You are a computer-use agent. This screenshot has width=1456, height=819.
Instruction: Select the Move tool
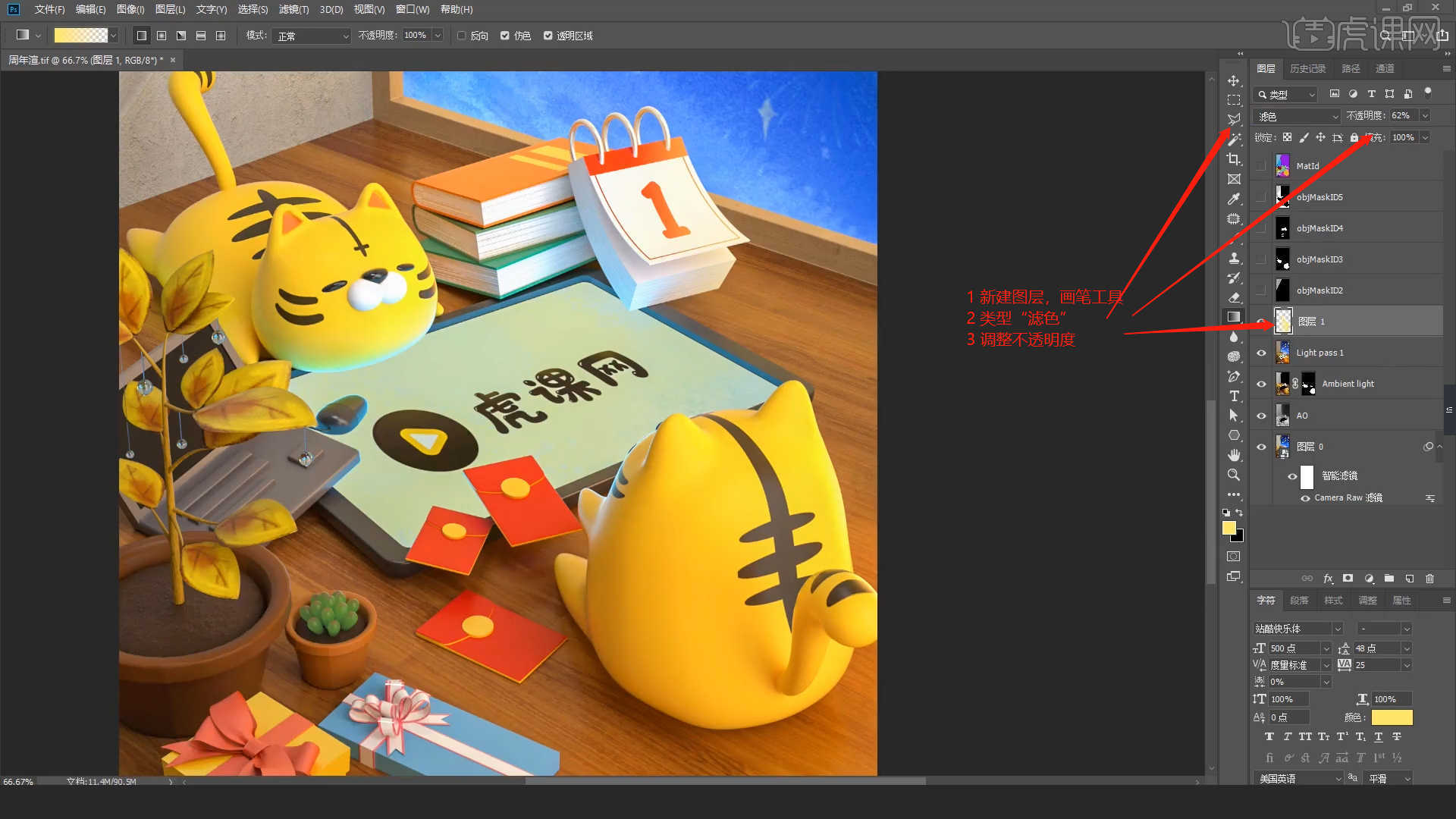pyautogui.click(x=1234, y=80)
